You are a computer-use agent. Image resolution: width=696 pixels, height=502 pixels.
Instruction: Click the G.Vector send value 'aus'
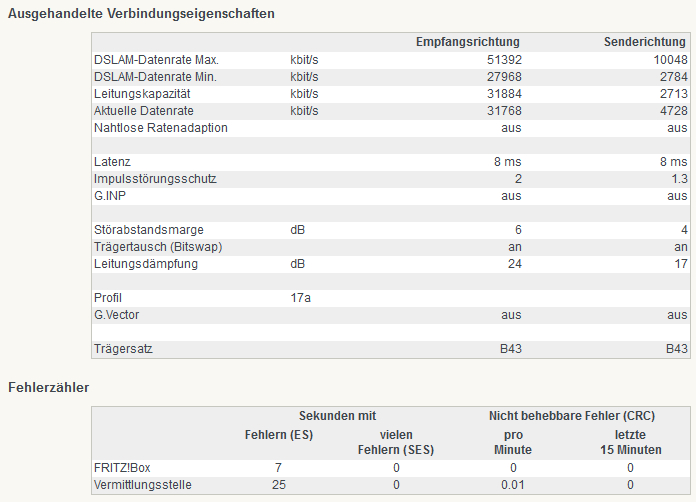click(x=677, y=315)
